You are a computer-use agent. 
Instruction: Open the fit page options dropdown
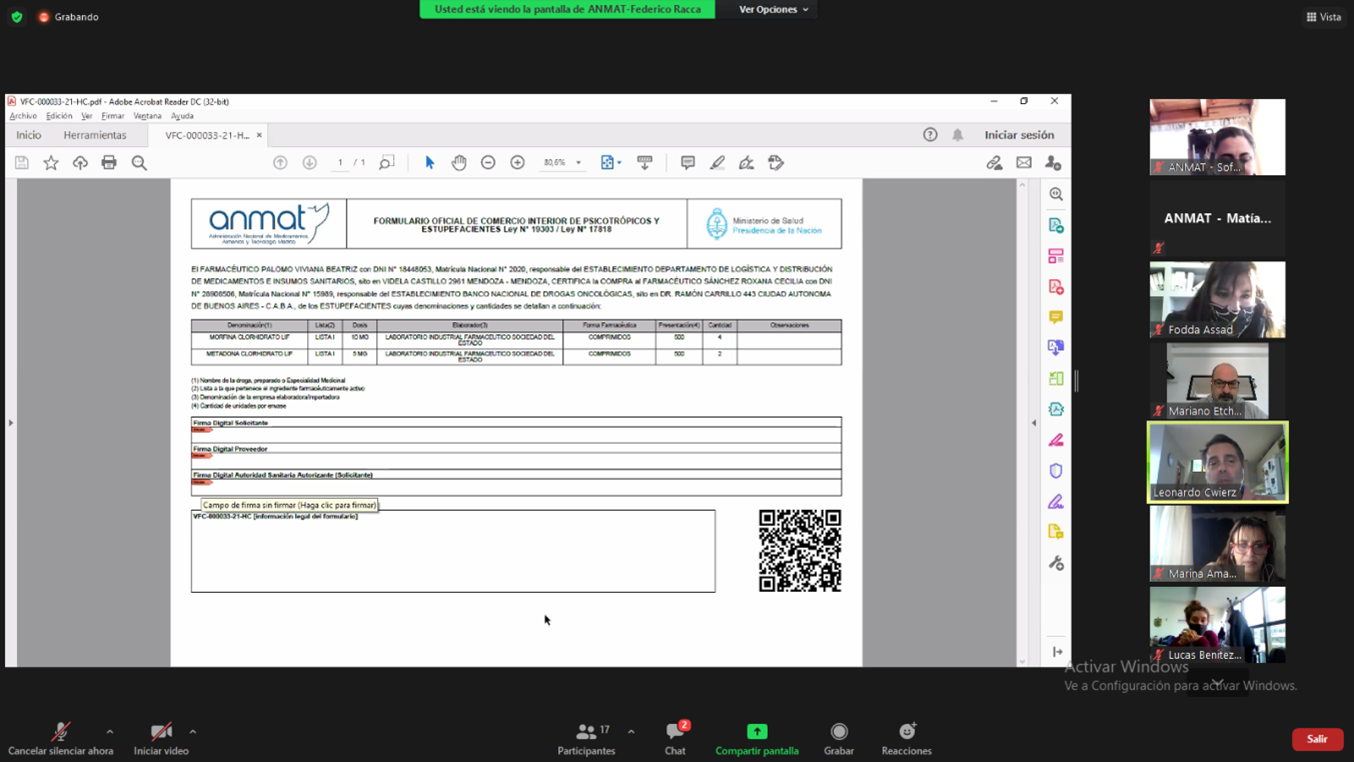coord(611,163)
